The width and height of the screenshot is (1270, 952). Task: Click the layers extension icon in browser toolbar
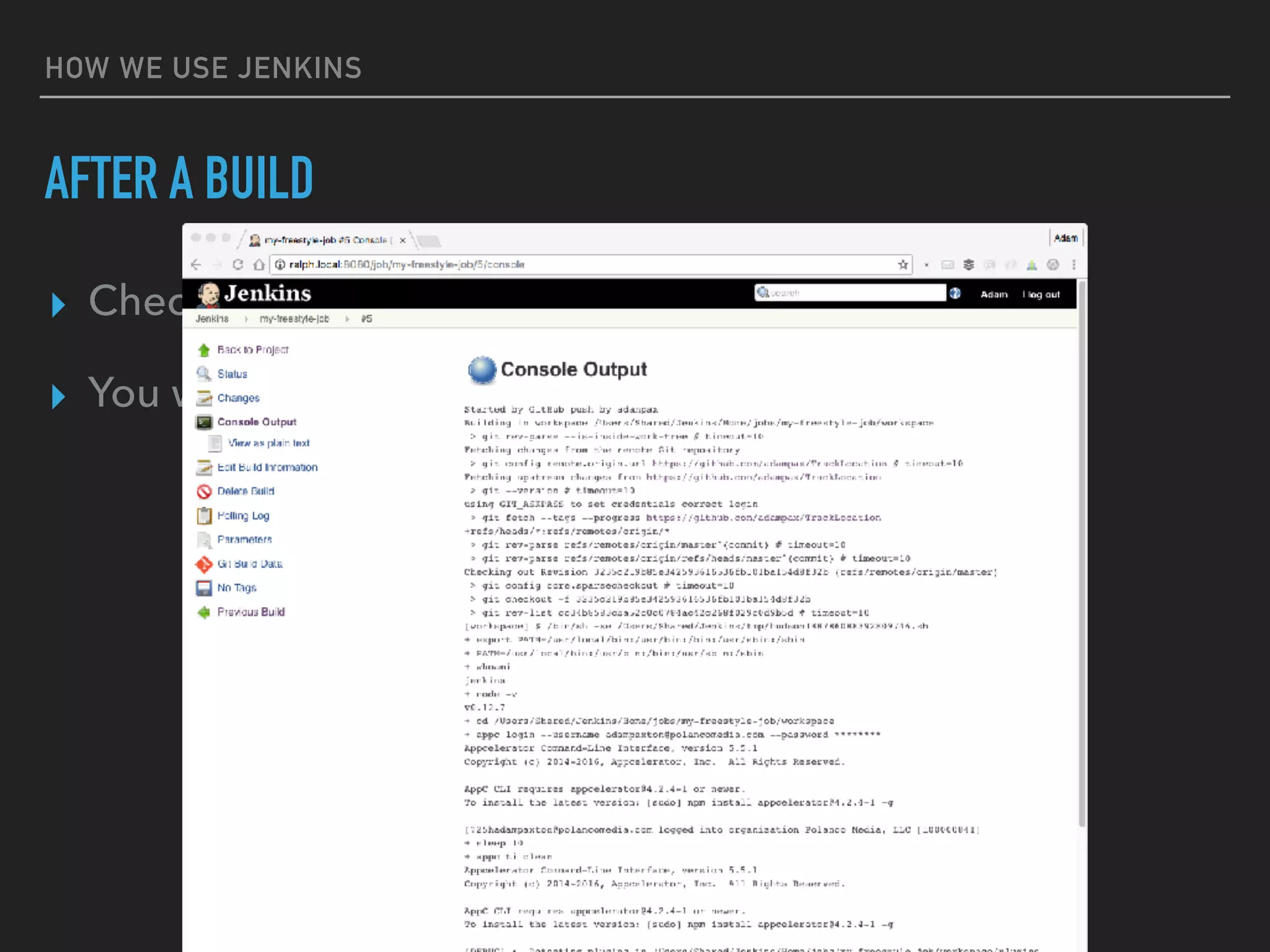969,265
